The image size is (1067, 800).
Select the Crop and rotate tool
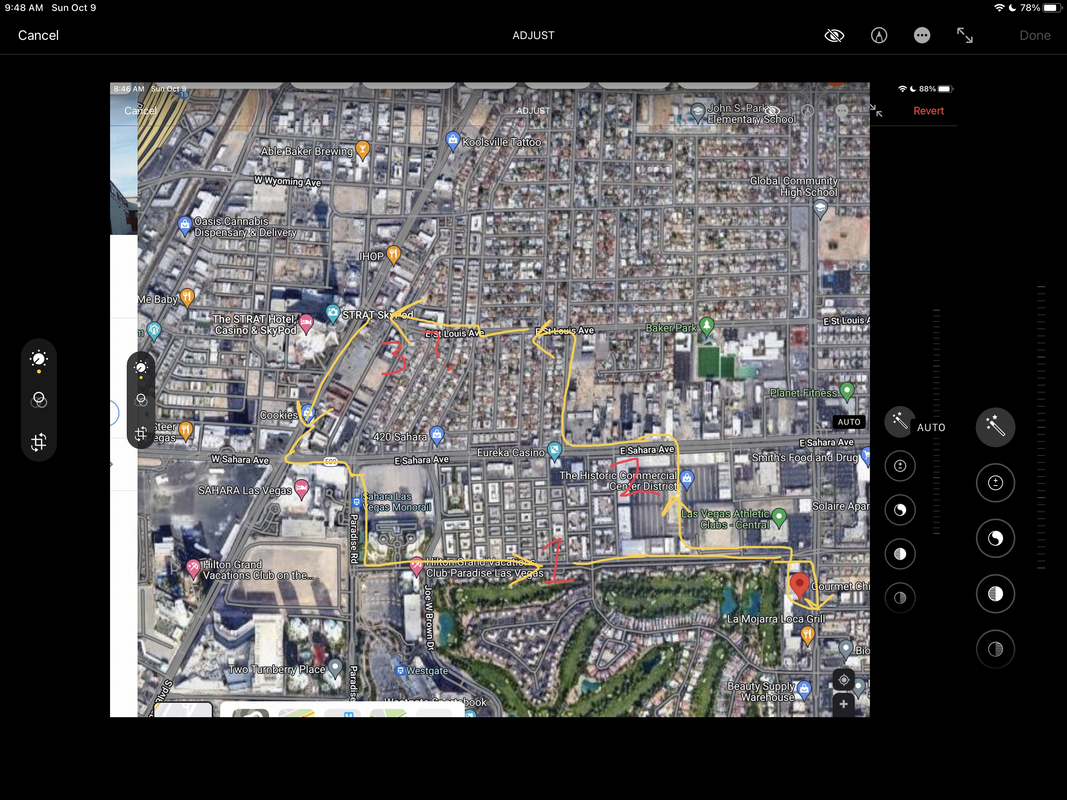pos(39,442)
